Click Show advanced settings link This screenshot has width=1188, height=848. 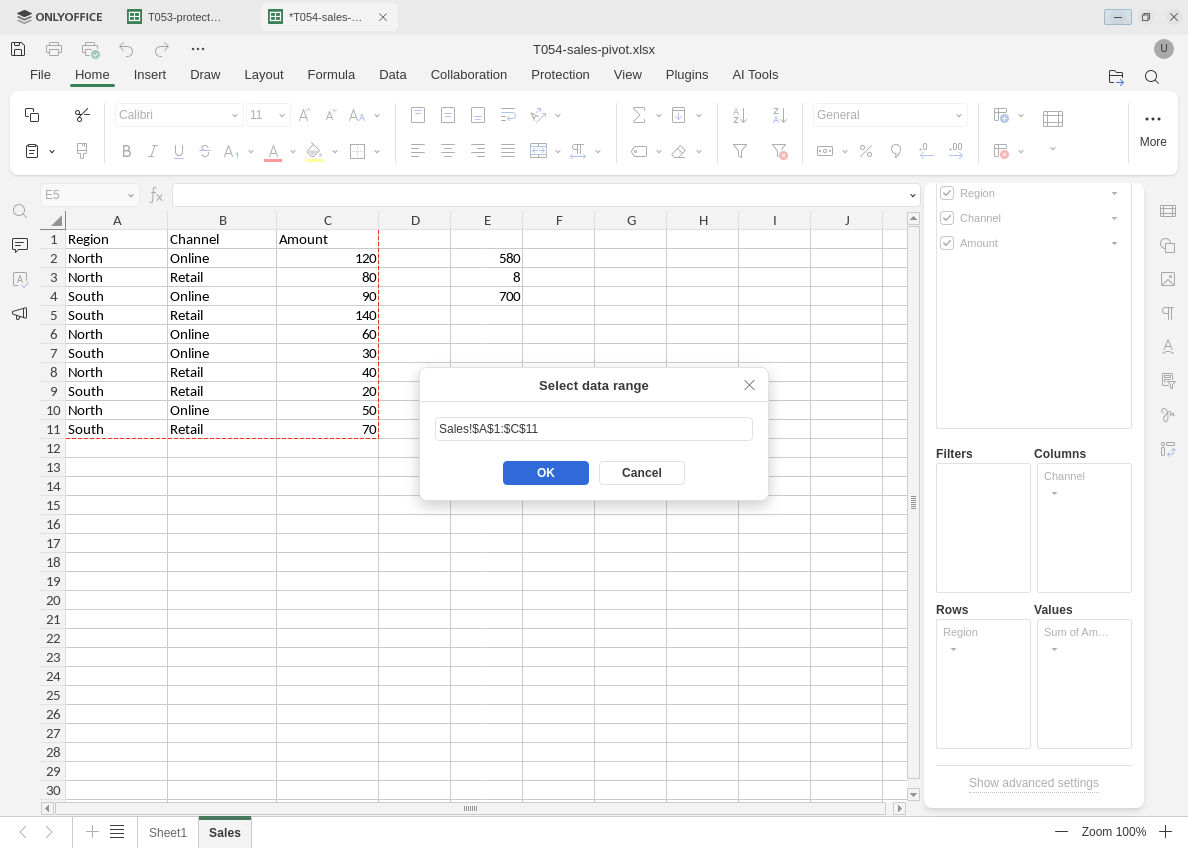(x=1033, y=783)
